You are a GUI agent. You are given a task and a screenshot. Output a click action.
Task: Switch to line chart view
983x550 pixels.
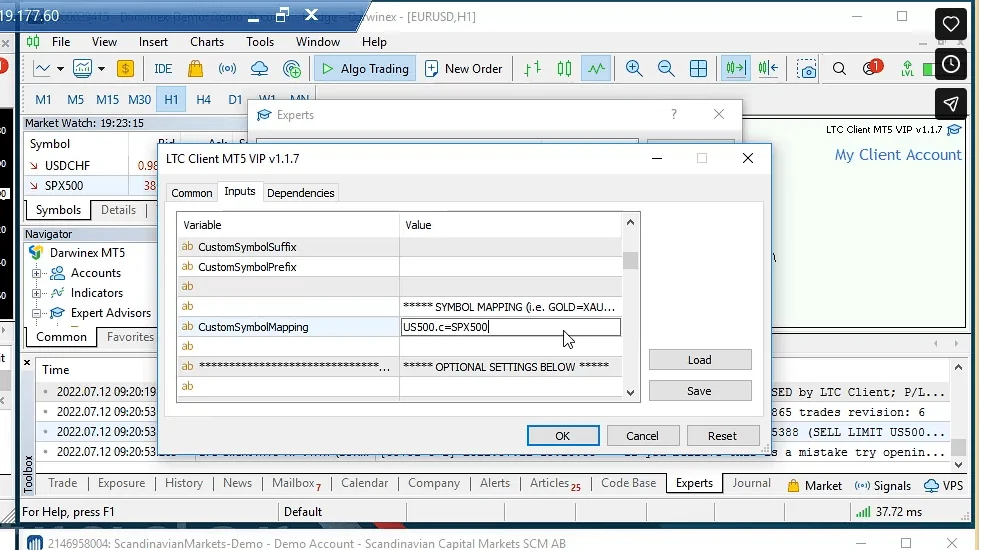596,68
